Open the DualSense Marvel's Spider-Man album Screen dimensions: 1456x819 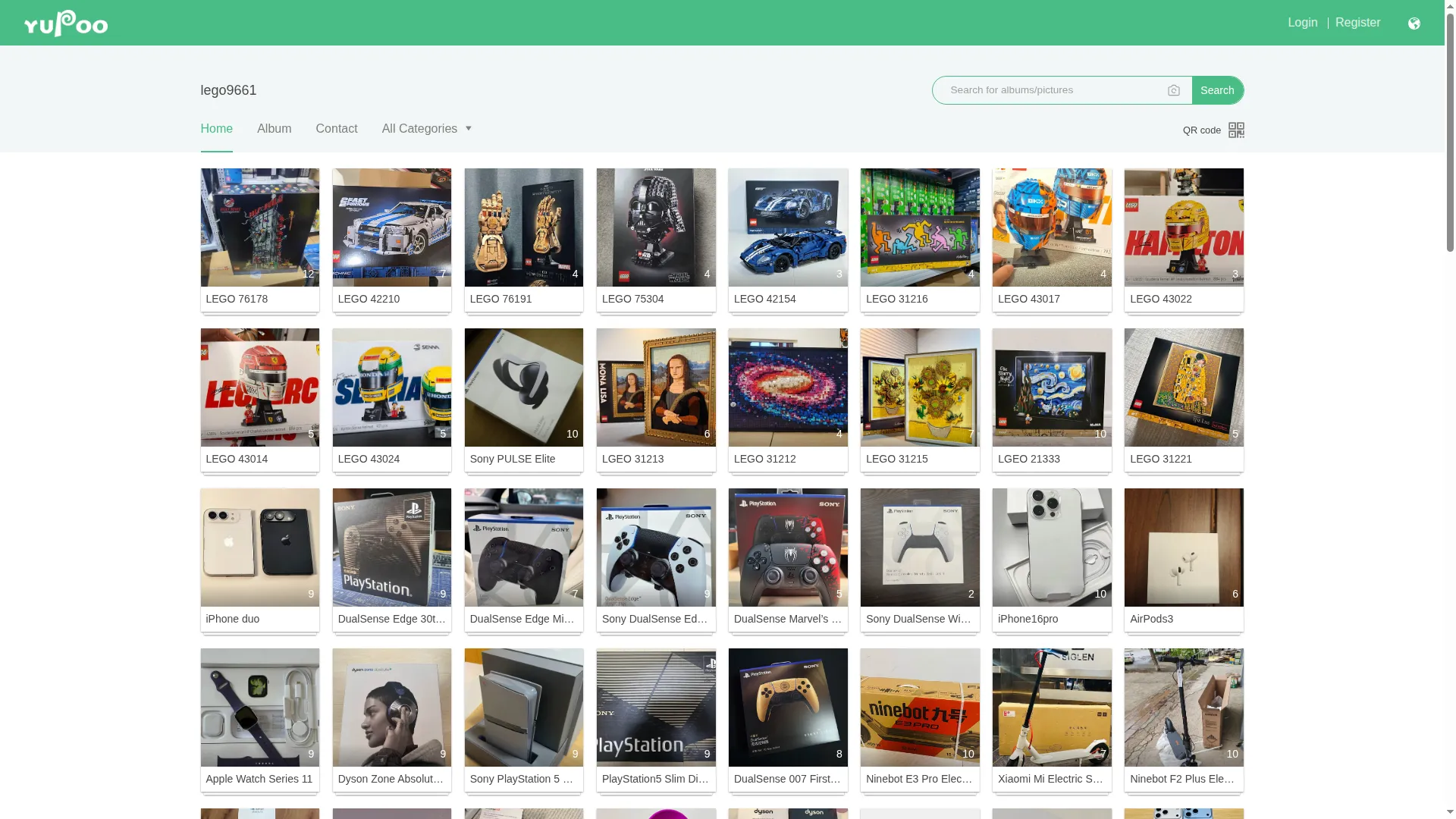(788, 548)
